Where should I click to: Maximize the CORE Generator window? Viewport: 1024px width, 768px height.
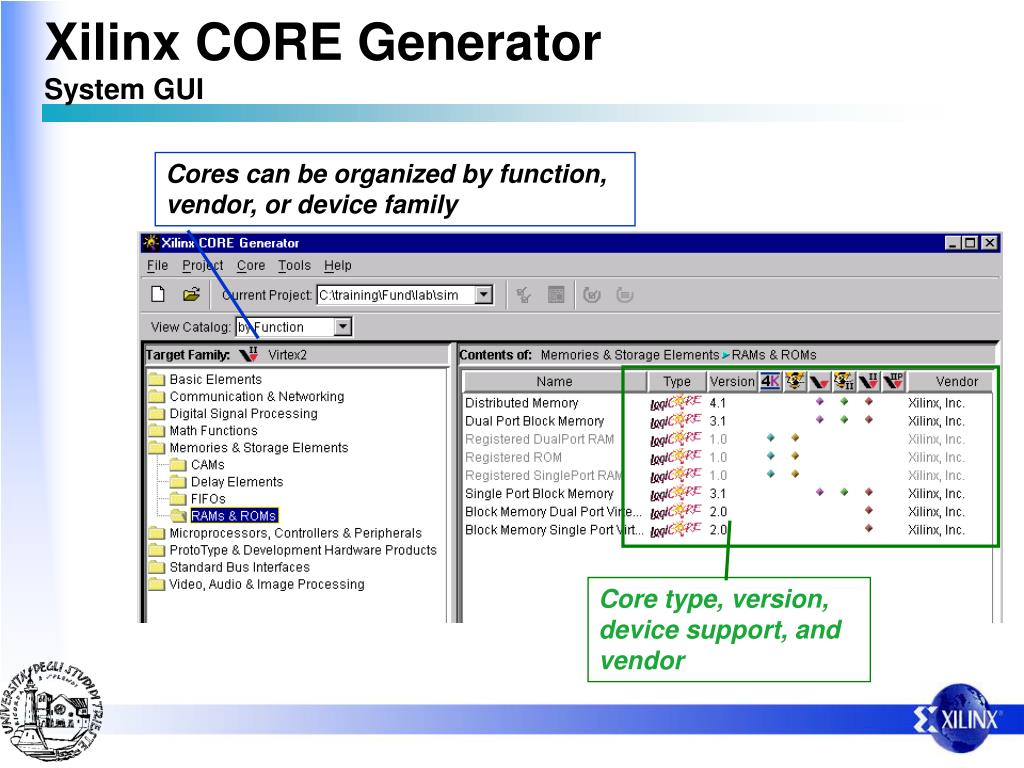tap(970, 243)
